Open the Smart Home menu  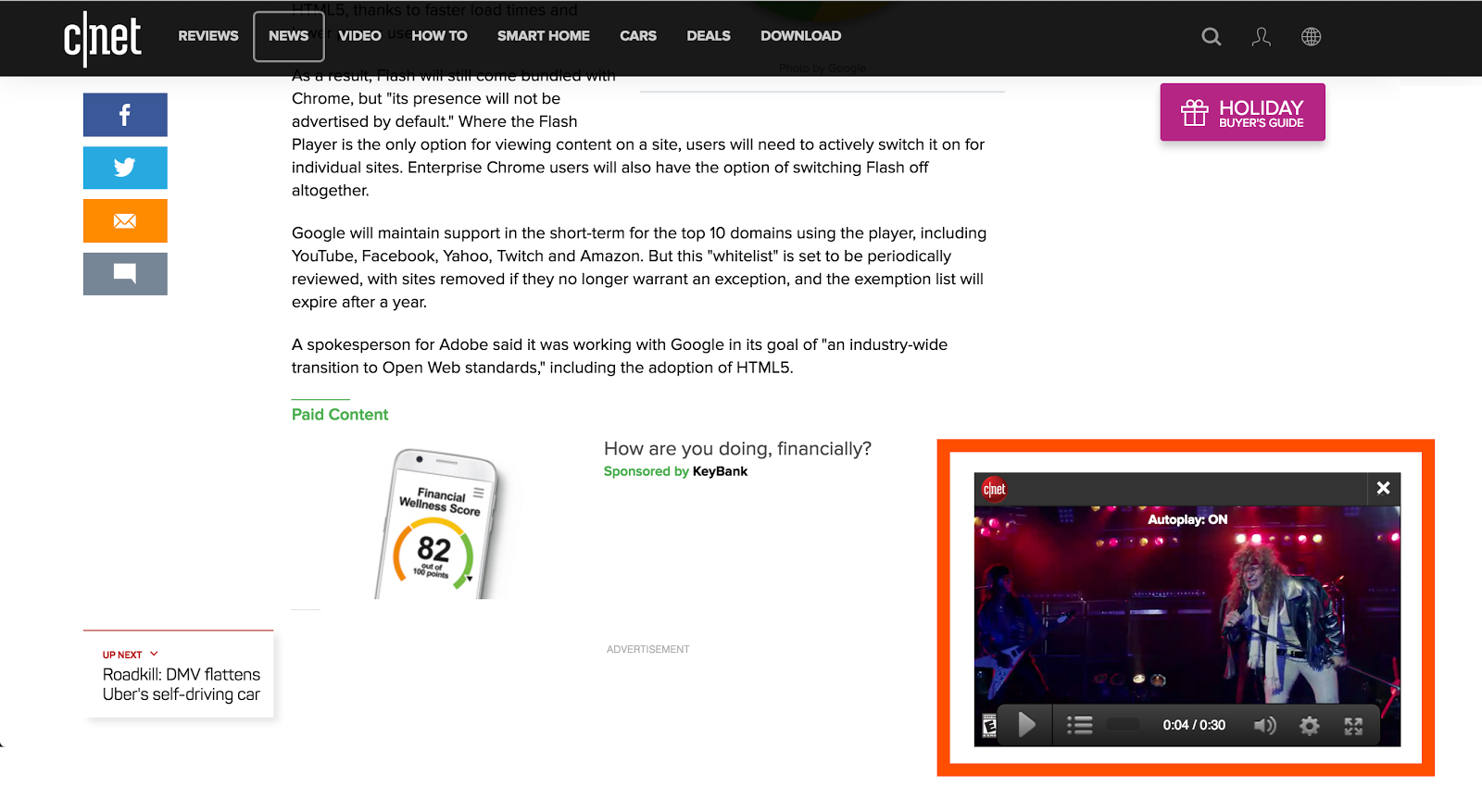pyautogui.click(x=544, y=36)
